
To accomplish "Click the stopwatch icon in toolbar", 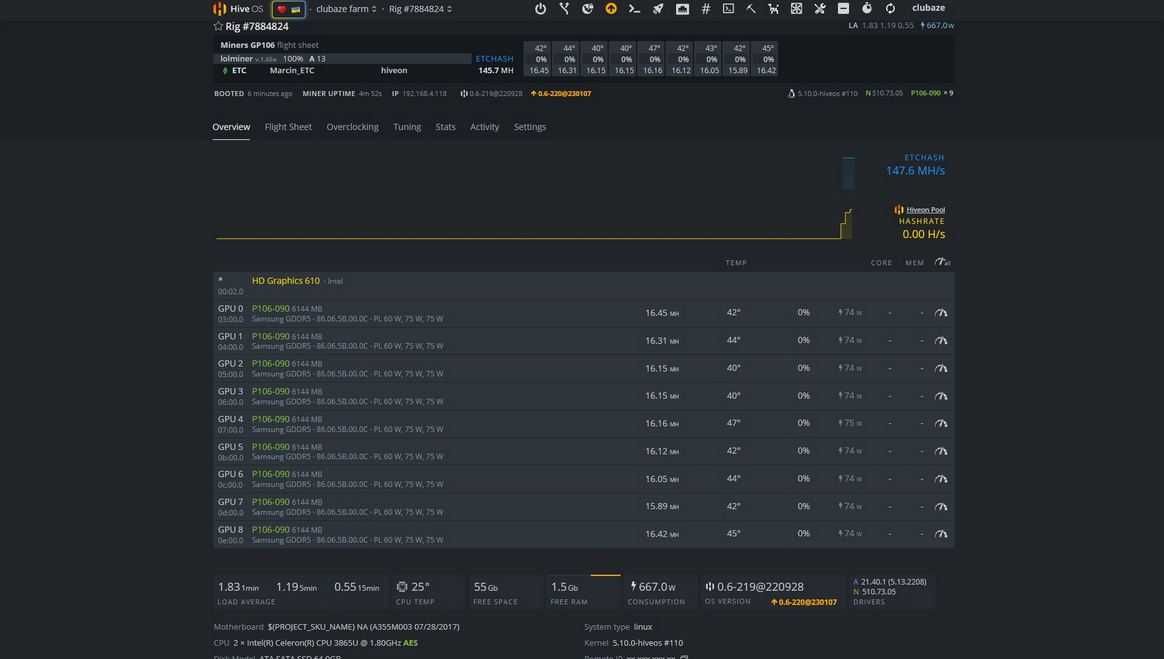I will [866, 9].
